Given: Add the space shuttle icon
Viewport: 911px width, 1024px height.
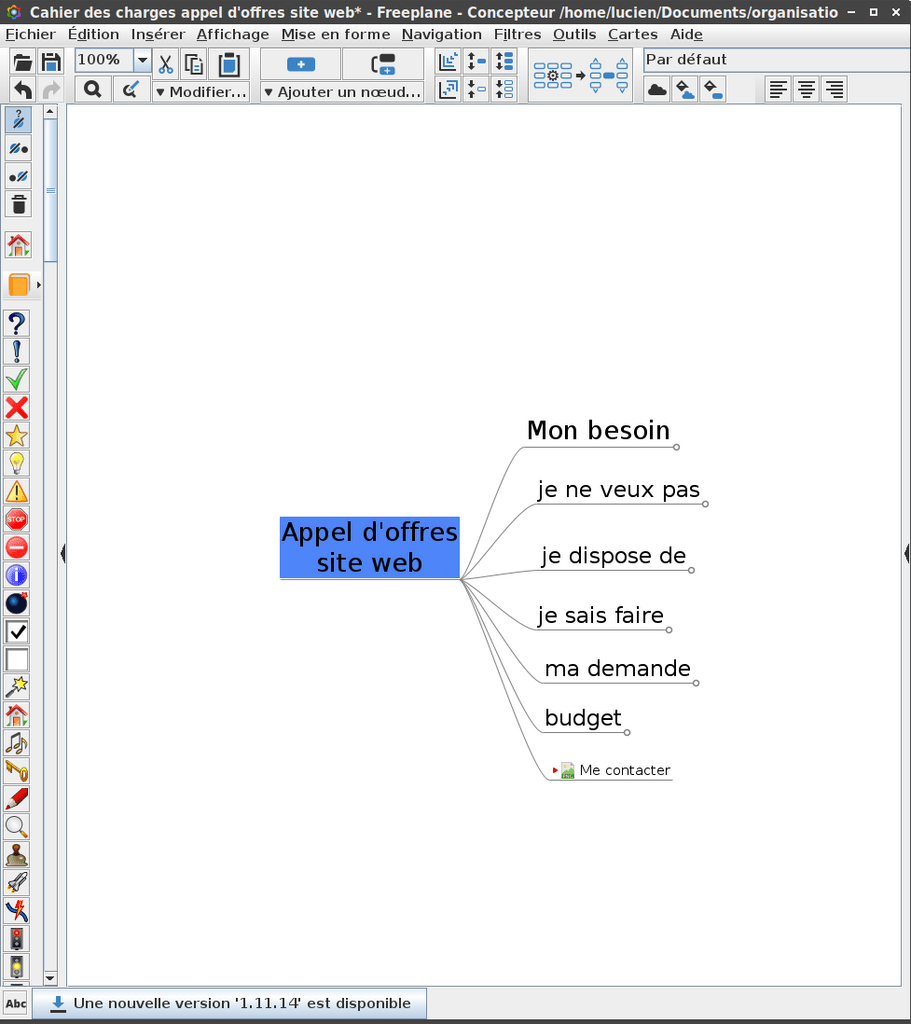Looking at the screenshot, I should (17, 882).
